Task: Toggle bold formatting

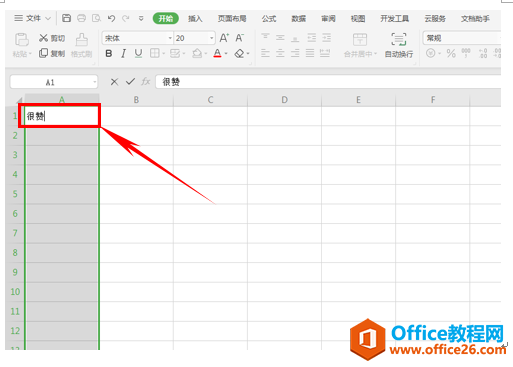Action: [x=109, y=53]
